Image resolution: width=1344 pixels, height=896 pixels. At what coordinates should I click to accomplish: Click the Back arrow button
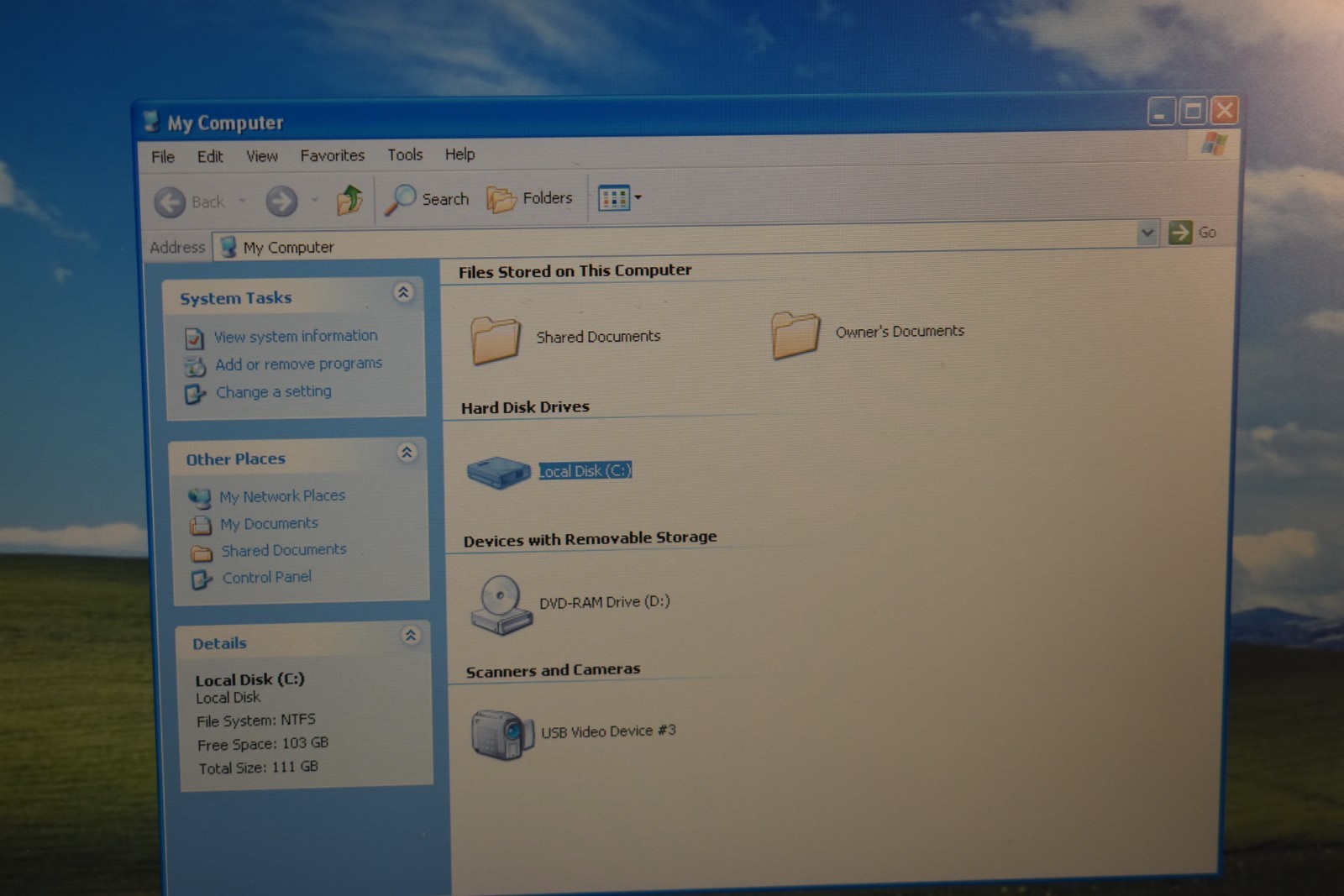(170, 202)
